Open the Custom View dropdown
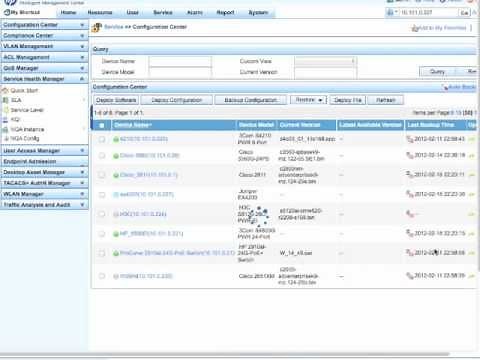Image resolution: width=480 pixels, height=360 pixels. [325, 61]
